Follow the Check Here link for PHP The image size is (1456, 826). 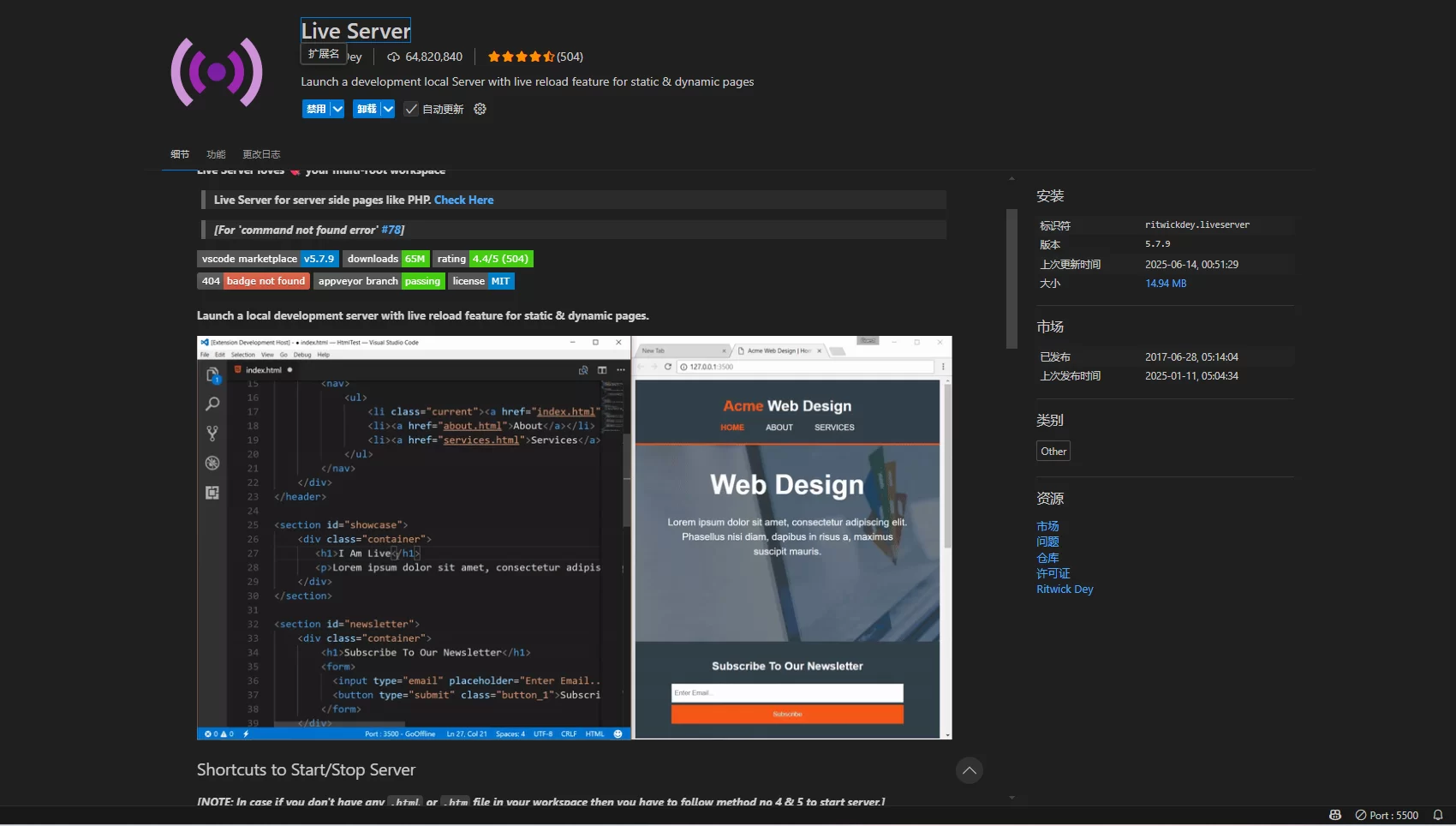coord(463,200)
